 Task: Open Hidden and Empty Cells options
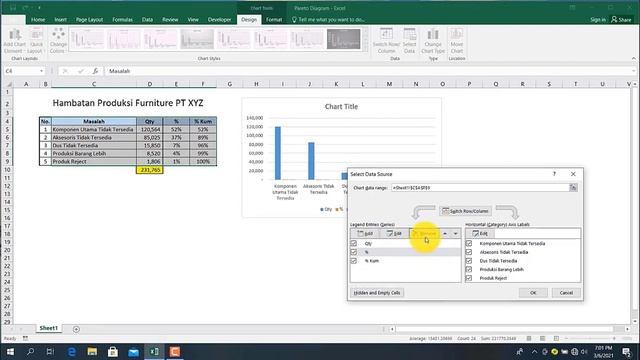377,293
